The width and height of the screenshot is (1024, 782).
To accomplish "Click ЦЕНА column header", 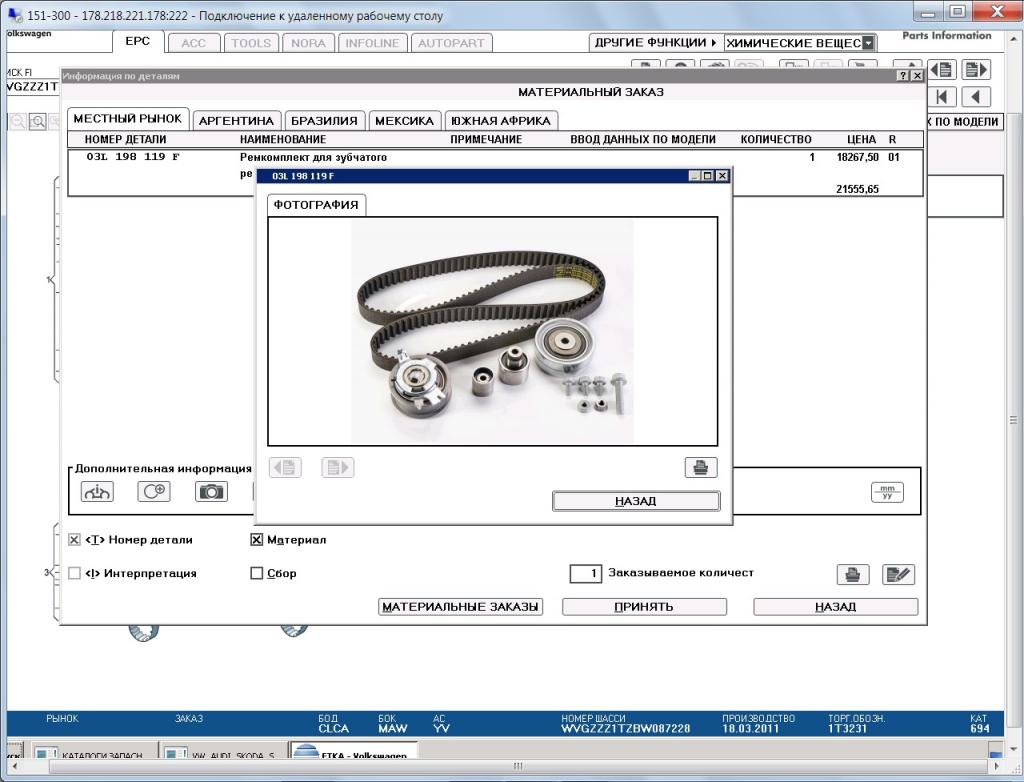I will click(x=861, y=139).
